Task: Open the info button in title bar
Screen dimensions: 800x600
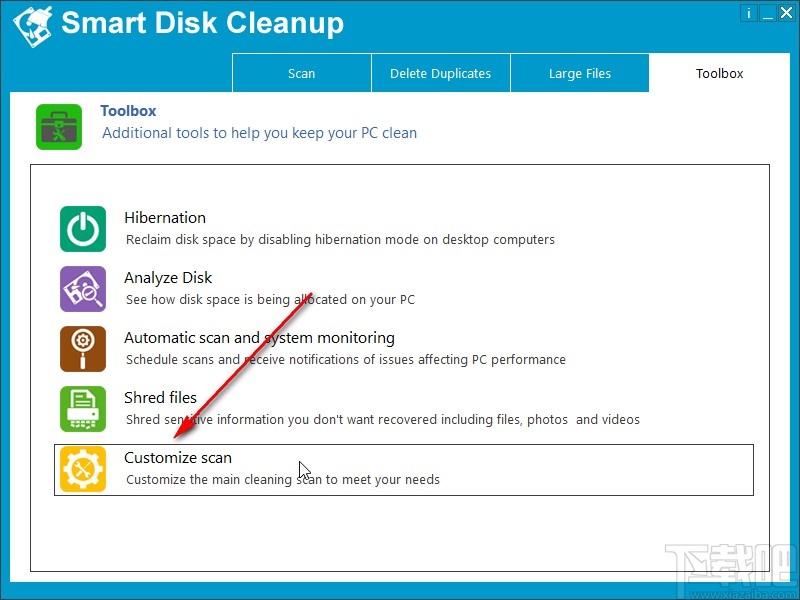Action: [748, 13]
